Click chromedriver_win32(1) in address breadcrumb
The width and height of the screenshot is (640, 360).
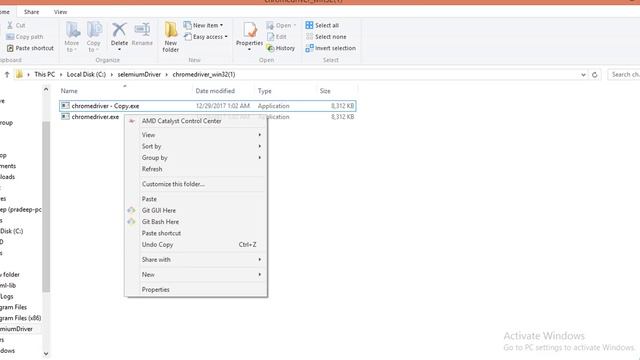[204, 74]
